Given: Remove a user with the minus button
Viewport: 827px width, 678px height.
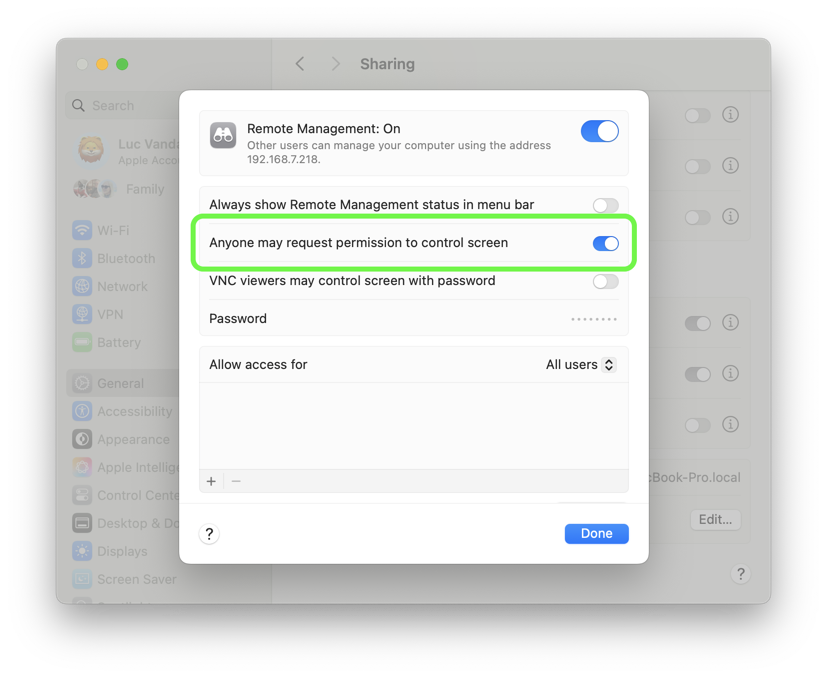Looking at the screenshot, I should [x=236, y=481].
